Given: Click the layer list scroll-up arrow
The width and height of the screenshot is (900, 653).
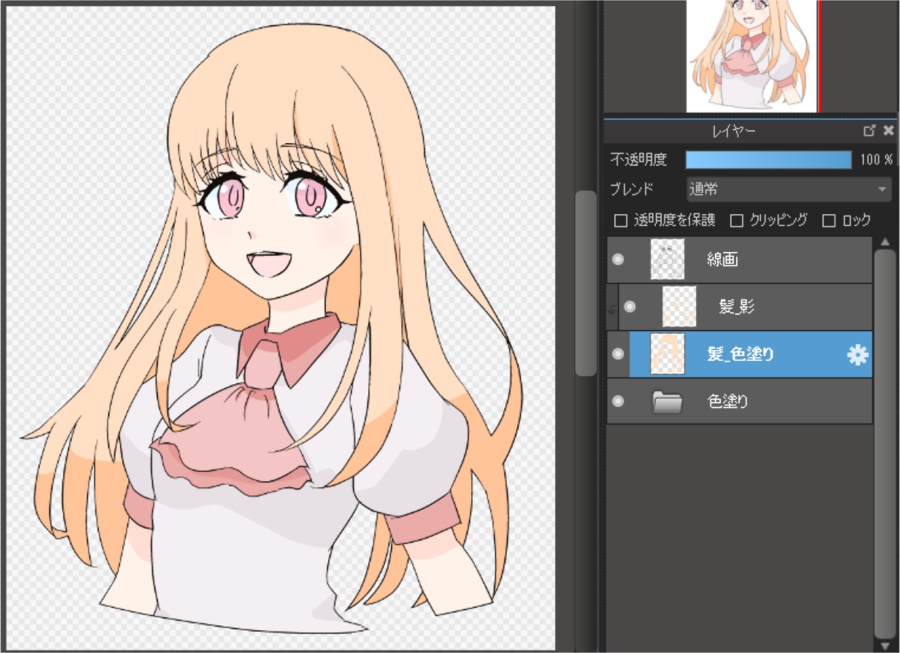Looking at the screenshot, I should 884,242.
